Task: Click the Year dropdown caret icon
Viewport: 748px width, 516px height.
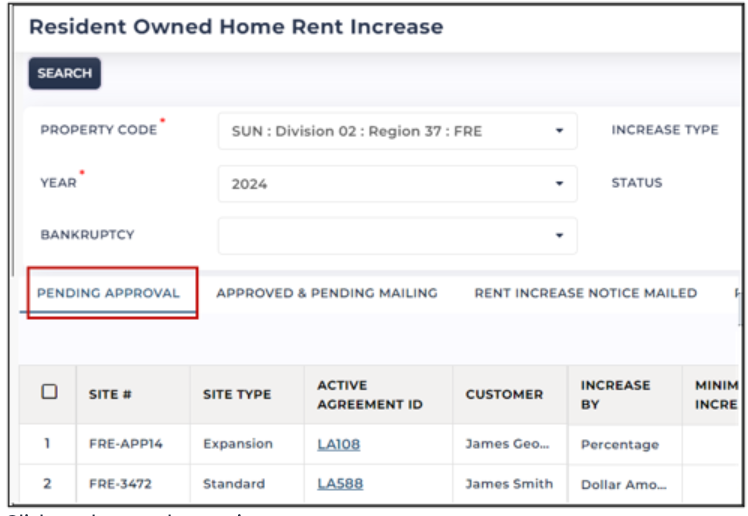Action: tap(559, 184)
